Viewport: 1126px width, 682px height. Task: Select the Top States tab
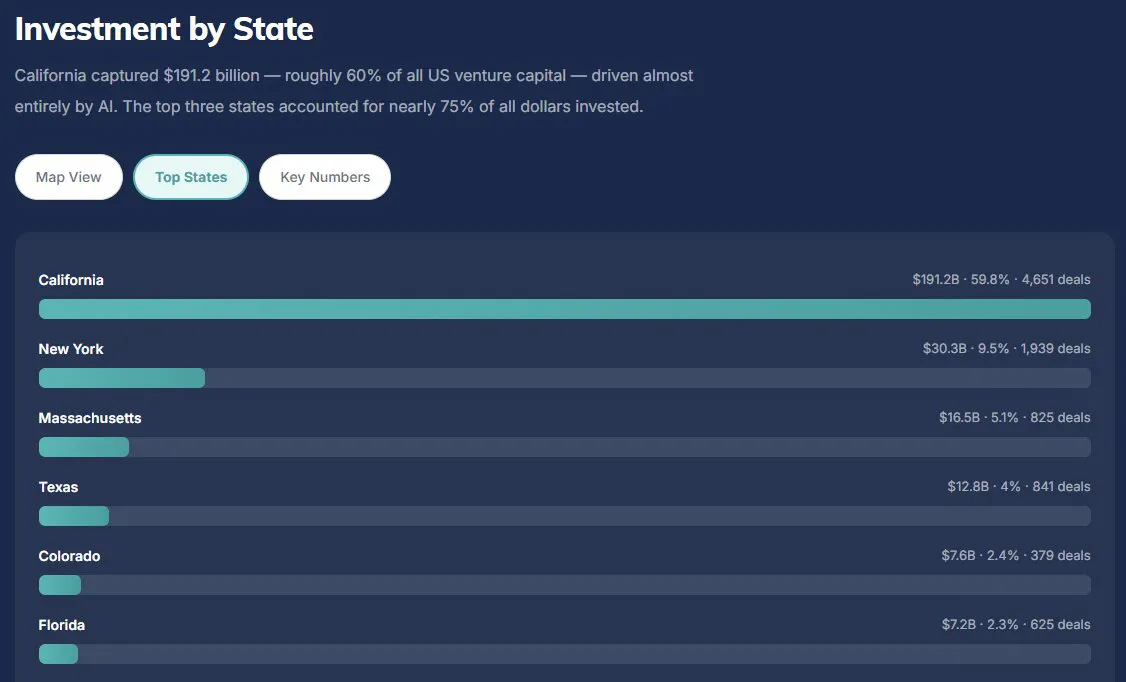pos(191,177)
